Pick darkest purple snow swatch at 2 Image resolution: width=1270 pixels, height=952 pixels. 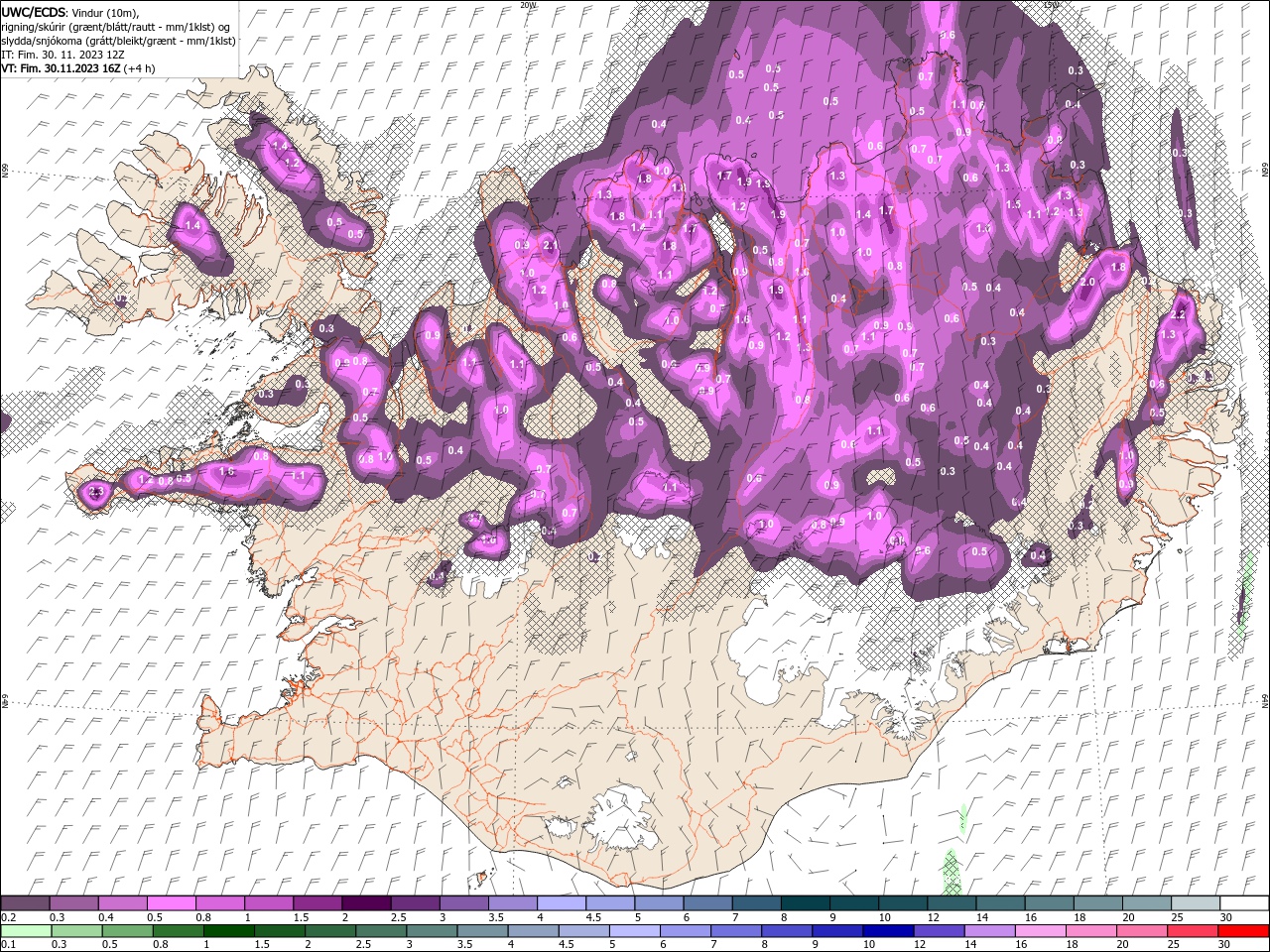click(366, 903)
